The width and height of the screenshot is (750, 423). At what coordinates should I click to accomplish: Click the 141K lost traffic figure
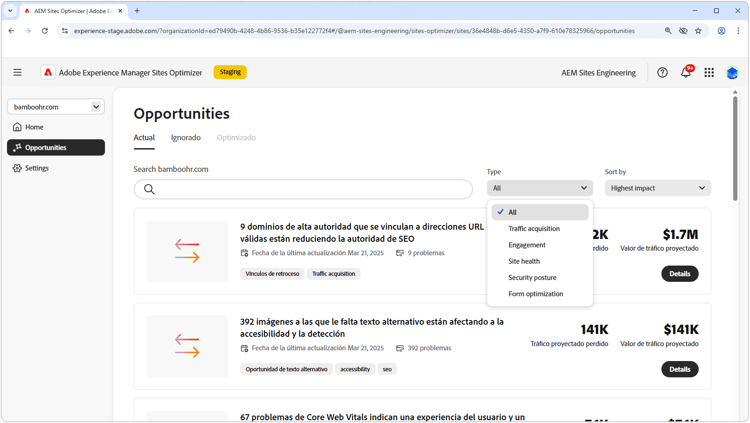594,330
